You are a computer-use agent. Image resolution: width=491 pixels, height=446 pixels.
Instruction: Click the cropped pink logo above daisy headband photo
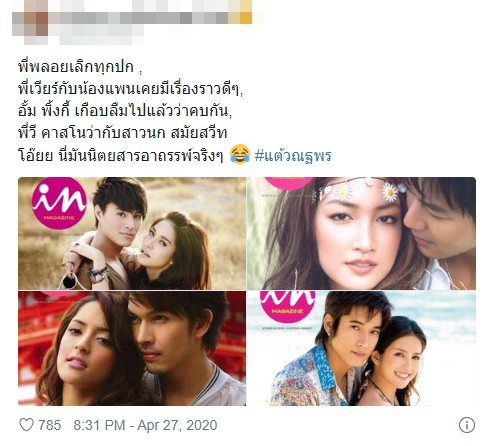pyautogui.click(x=289, y=183)
